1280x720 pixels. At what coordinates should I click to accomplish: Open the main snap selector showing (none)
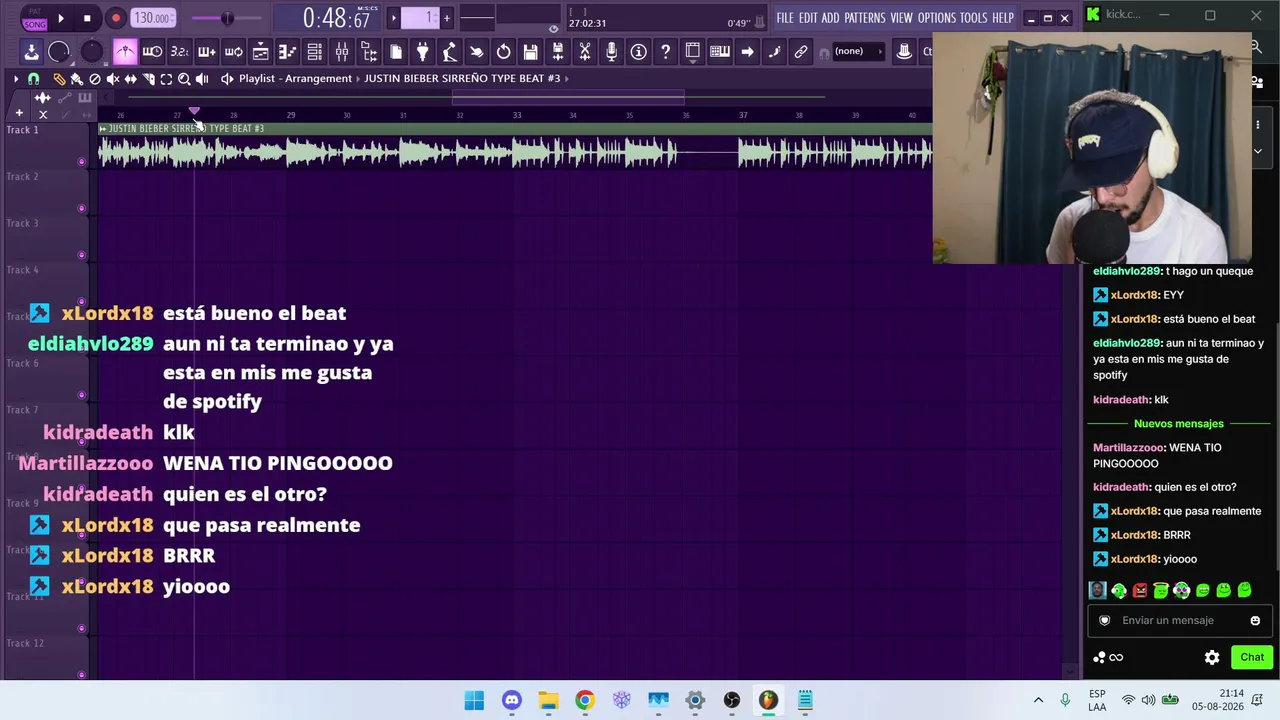(859, 52)
